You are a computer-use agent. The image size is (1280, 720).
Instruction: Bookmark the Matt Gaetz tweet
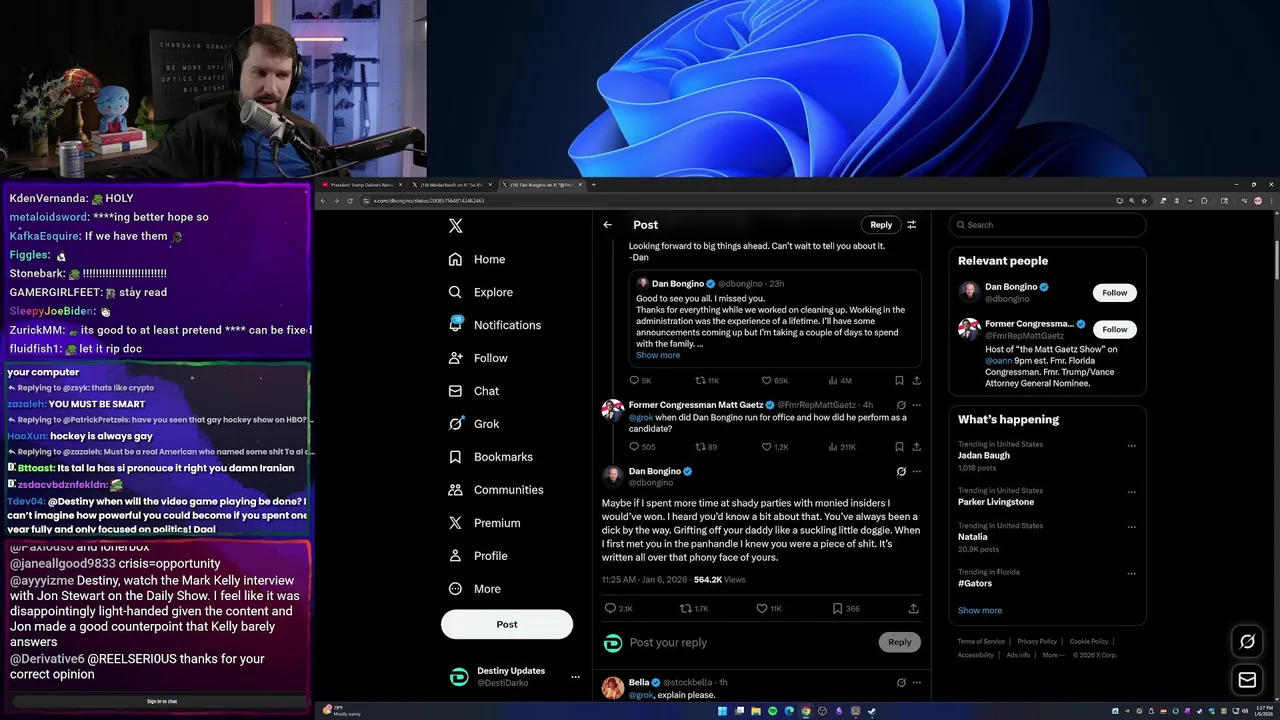899,447
